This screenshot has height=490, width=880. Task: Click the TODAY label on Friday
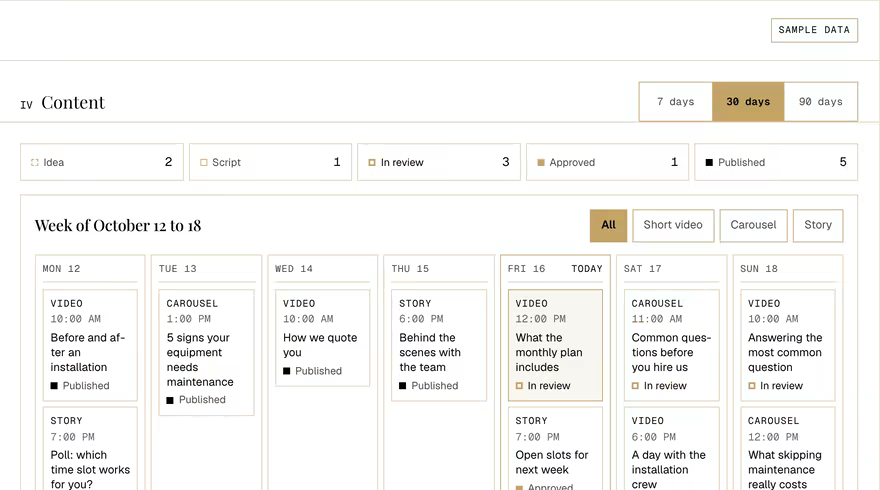tap(587, 269)
